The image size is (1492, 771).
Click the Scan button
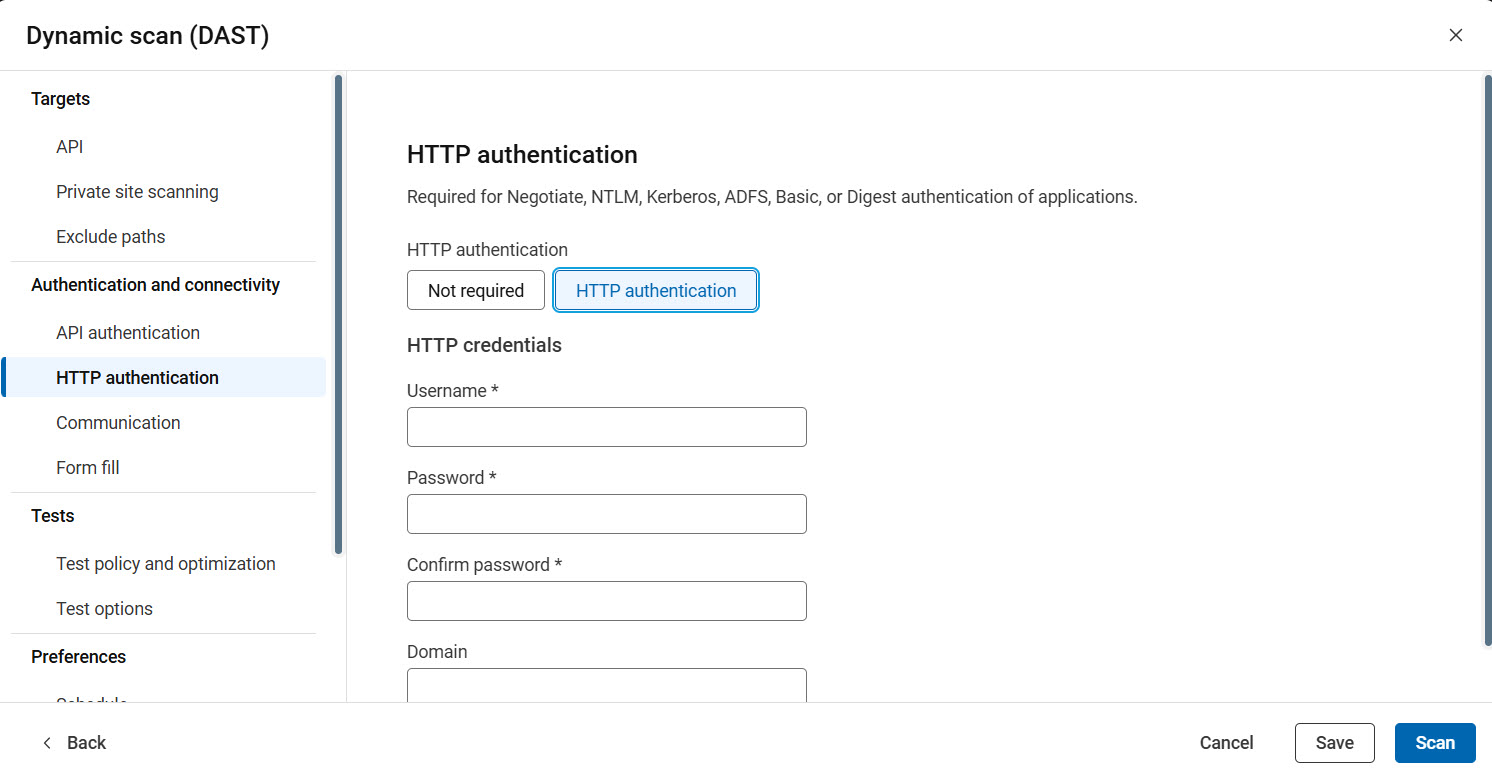pyautogui.click(x=1435, y=743)
